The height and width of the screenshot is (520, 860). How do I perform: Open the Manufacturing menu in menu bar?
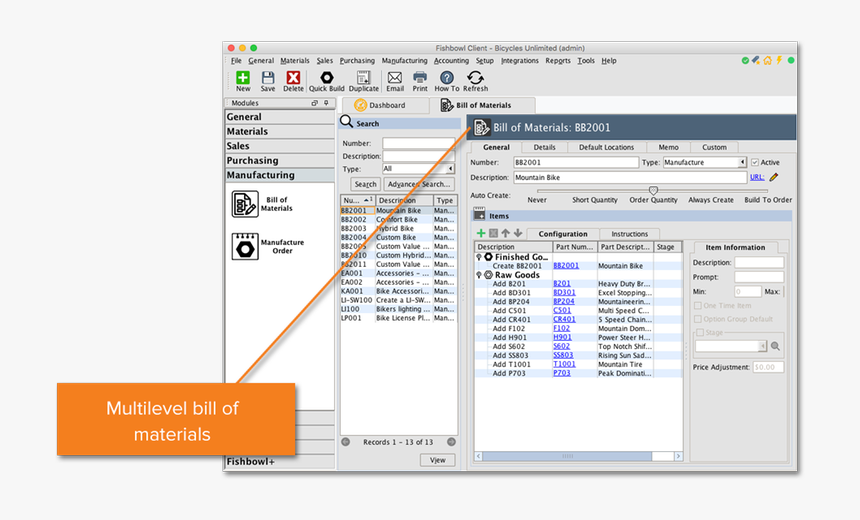404,61
